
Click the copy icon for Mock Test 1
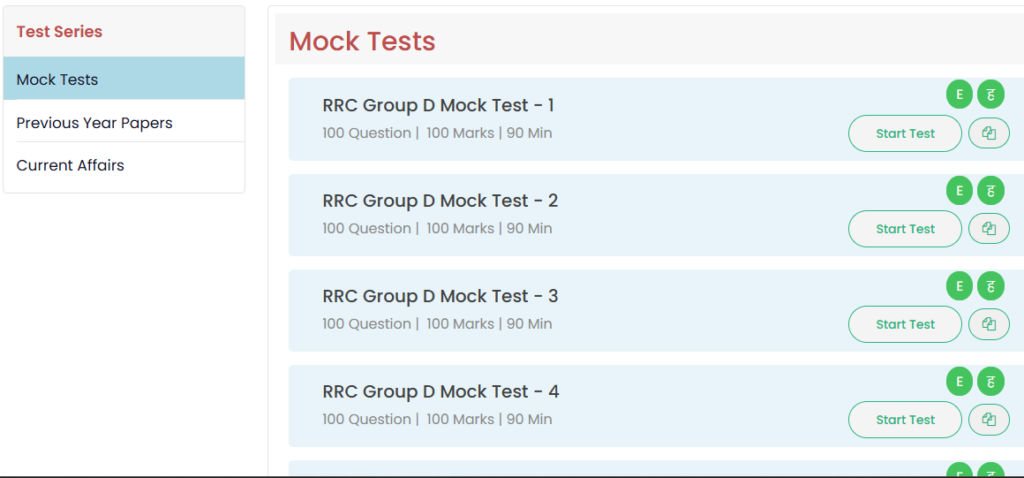pyautogui.click(x=989, y=133)
